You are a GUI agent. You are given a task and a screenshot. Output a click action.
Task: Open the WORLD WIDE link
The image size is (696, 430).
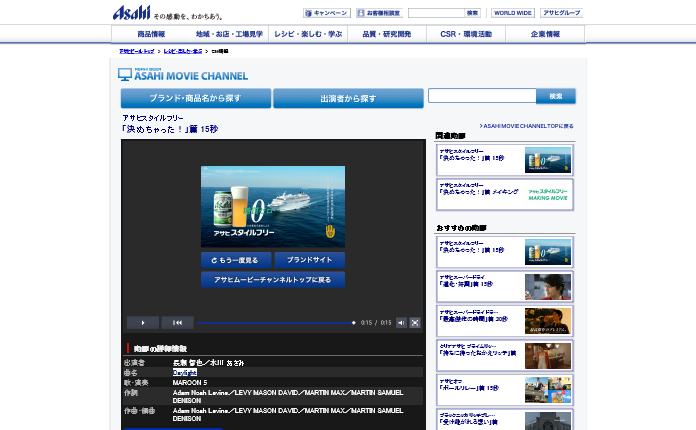pos(513,13)
